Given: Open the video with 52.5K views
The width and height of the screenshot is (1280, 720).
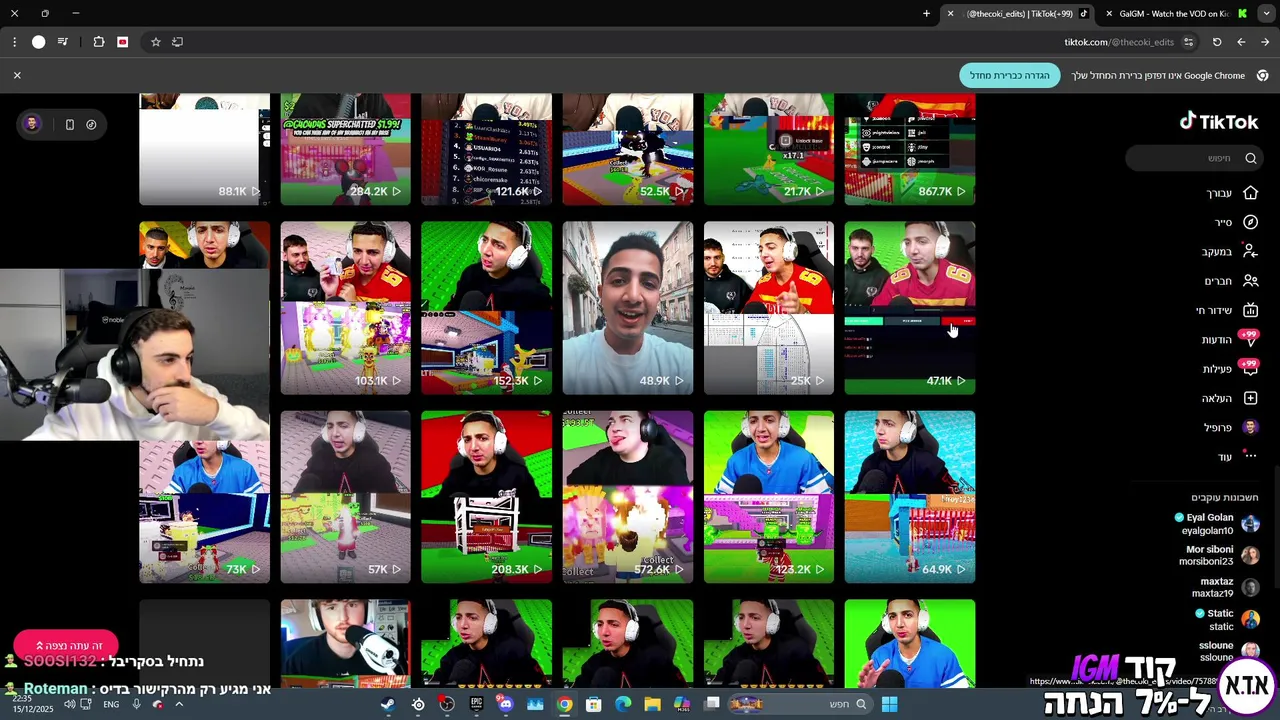Looking at the screenshot, I should (x=628, y=150).
